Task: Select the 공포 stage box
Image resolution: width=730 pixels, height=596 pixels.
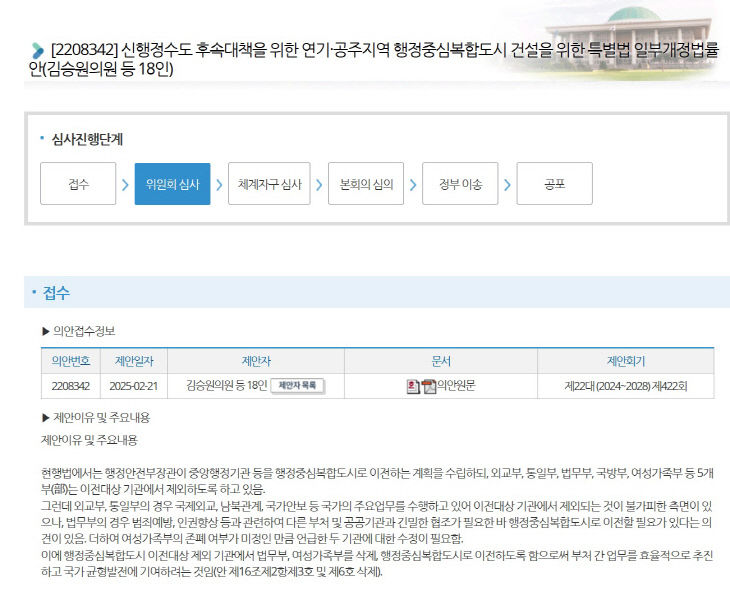Action: point(554,183)
